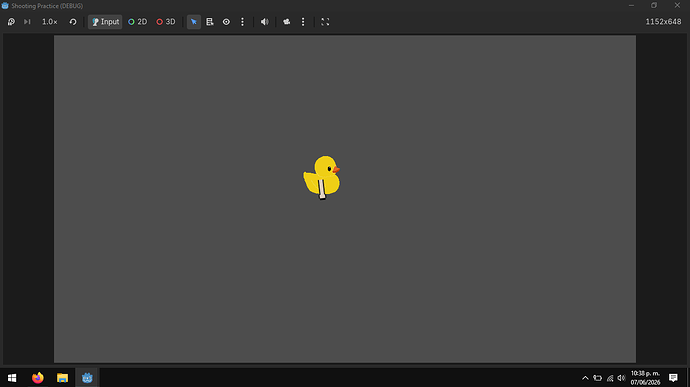Viewport: 690px width, 387px height.
Task: Open Firefox from the taskbar
Action: tap(38, 378)
